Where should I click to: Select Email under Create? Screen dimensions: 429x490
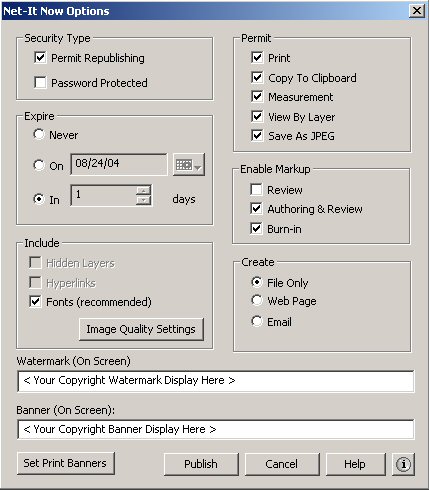click(257, 321)
